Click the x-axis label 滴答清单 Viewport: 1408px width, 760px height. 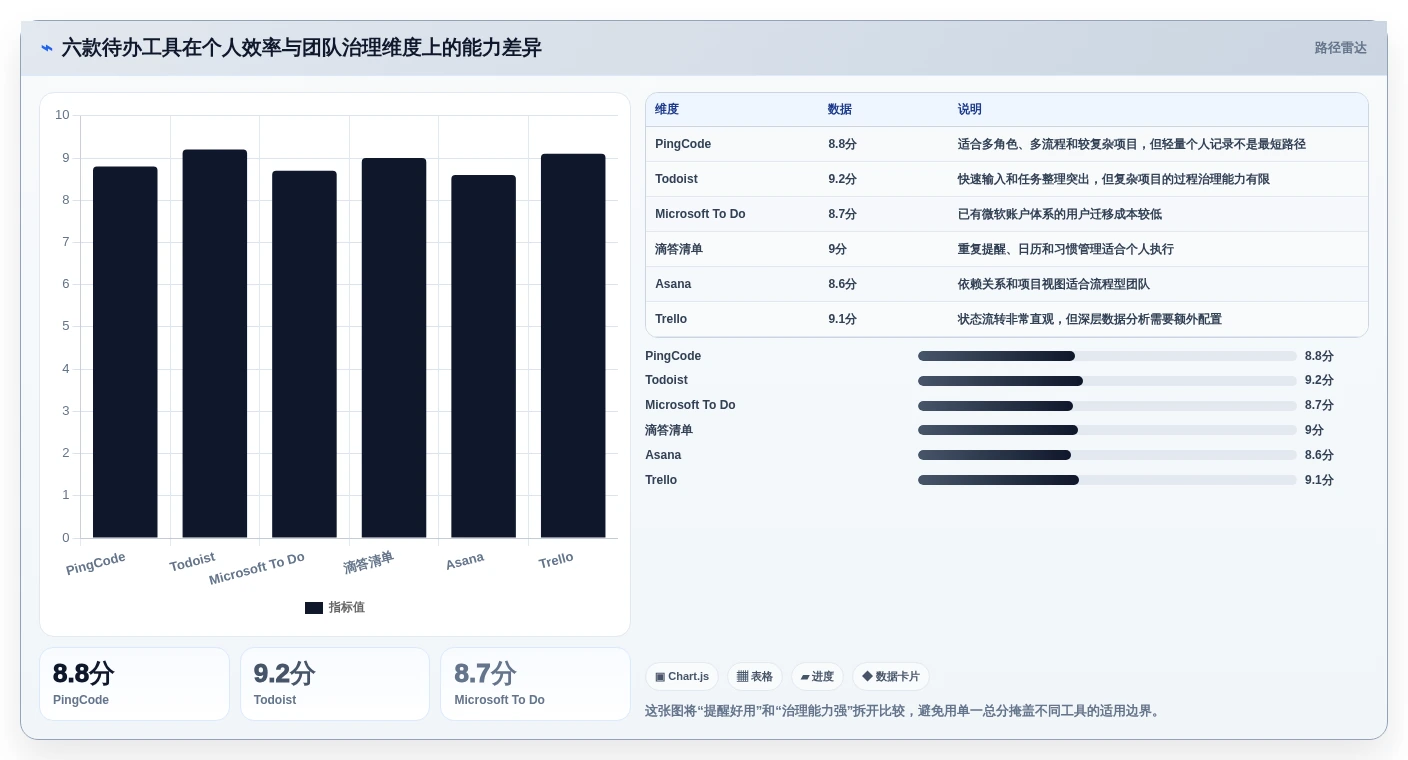(x=369, y=562)
